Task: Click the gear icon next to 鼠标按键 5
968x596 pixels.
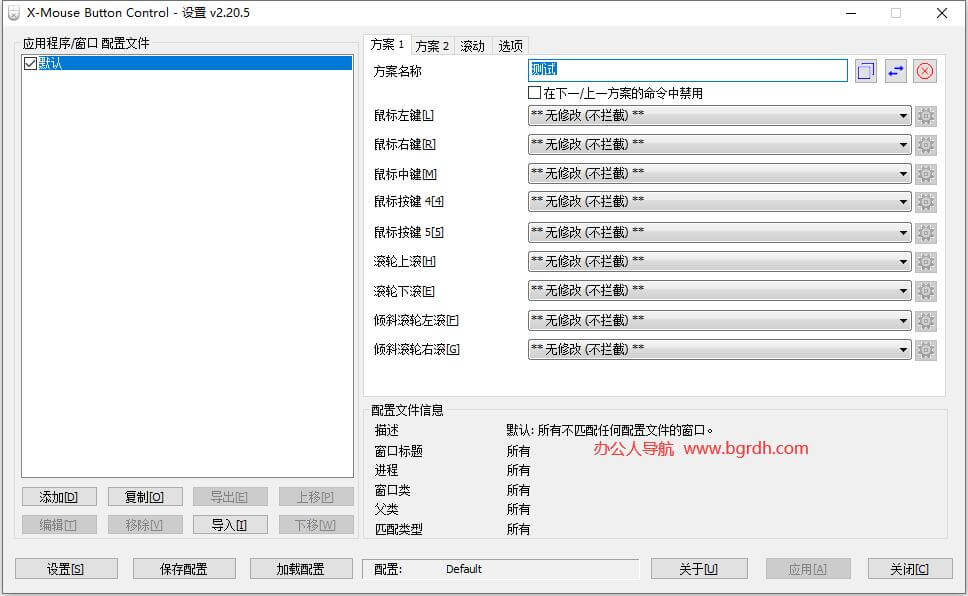Action: [926, 233]
